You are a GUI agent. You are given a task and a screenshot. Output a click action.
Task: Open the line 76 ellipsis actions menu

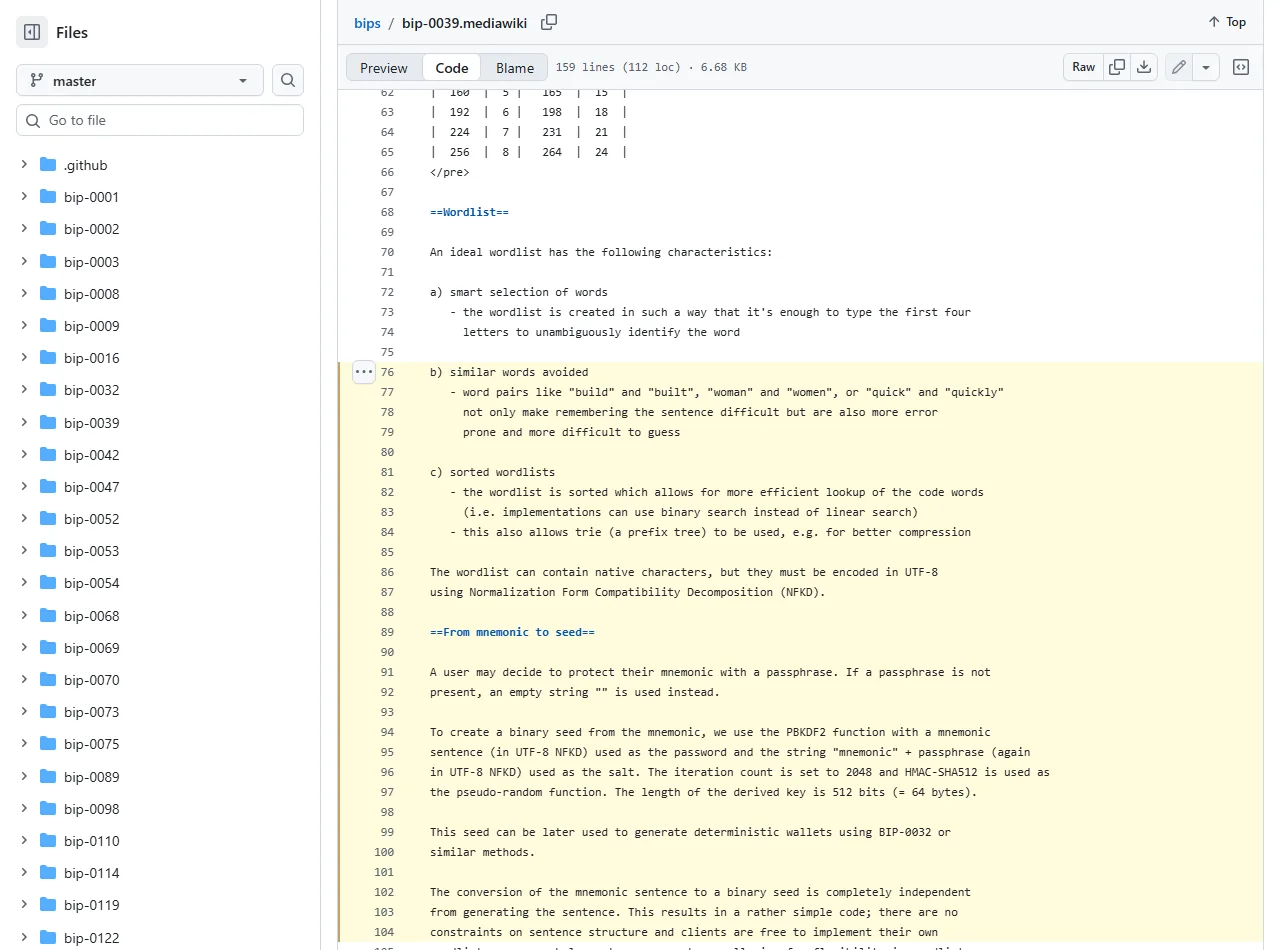click(x=364, y=372)
